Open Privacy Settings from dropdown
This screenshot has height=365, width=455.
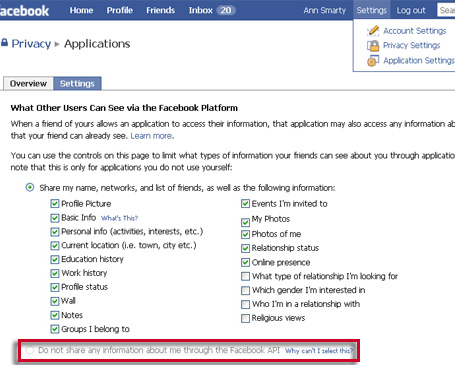[x=412, y=45]
